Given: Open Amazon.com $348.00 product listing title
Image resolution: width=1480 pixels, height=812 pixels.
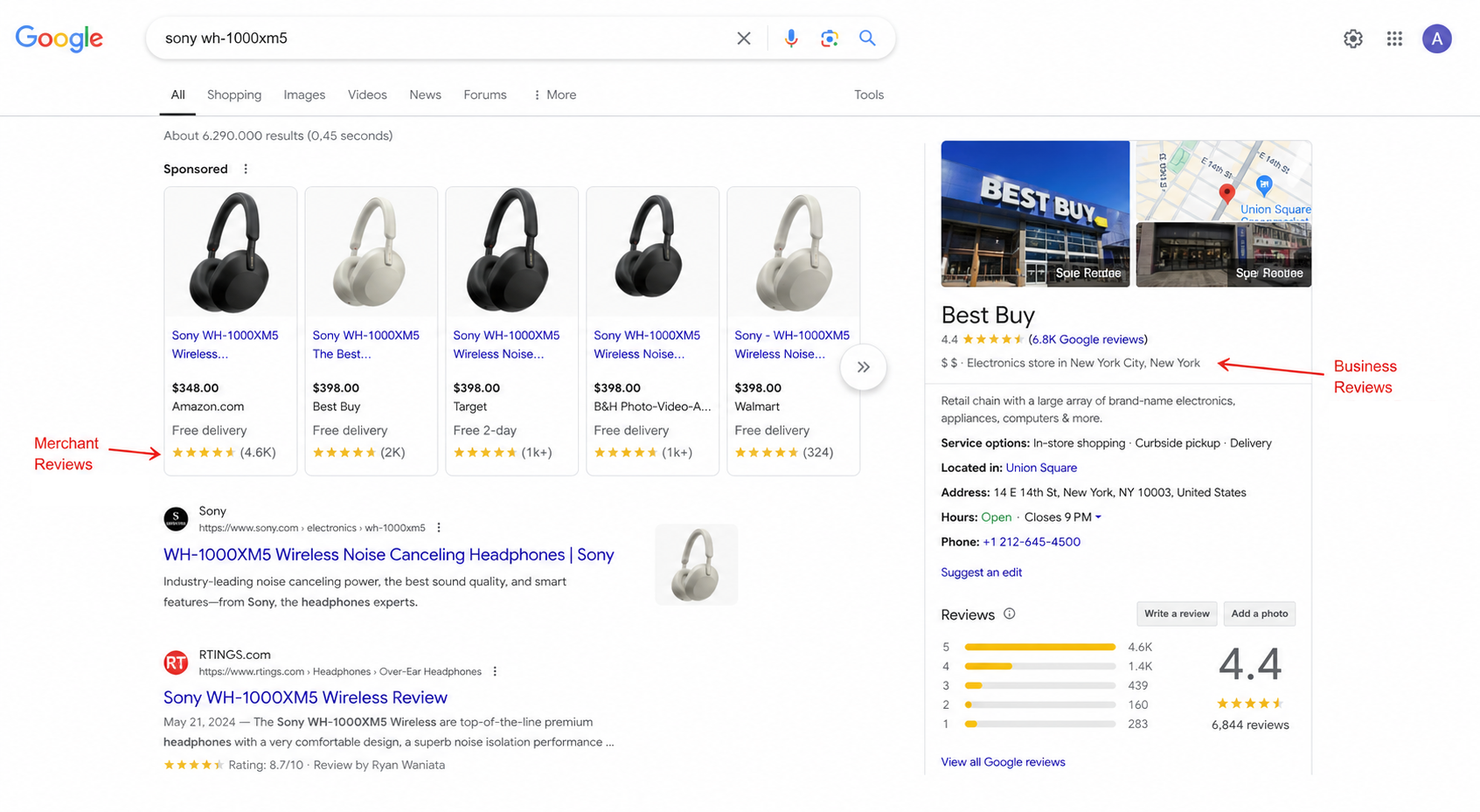Looking at the screenshot, I should click(x=225, y=344).
